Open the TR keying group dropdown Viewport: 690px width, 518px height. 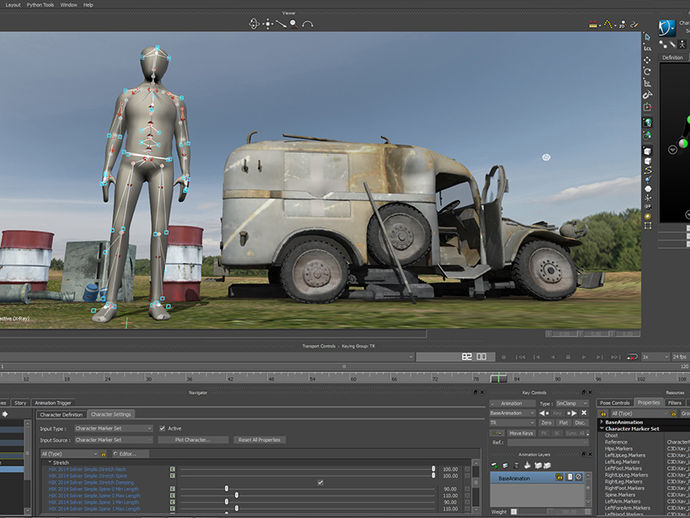pyautogui.click(x=512, y=422)
